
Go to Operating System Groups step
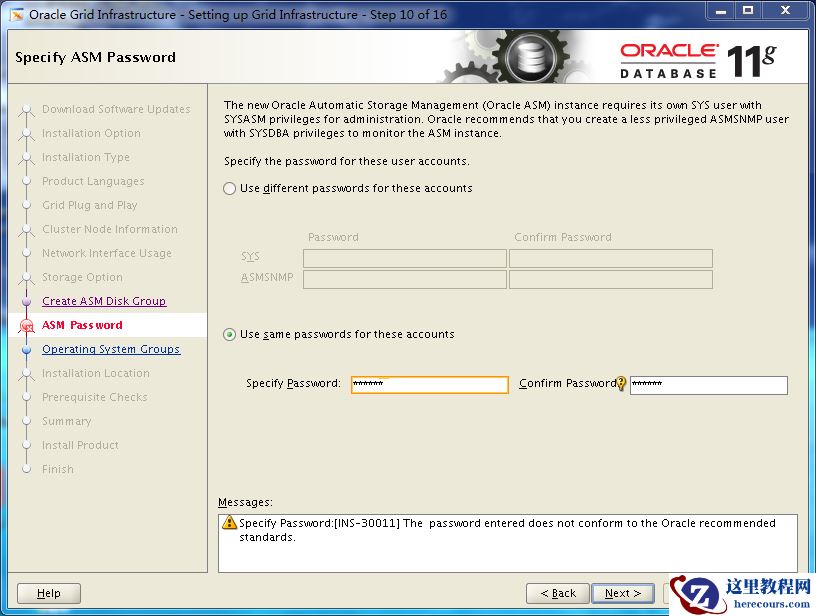tap(111, 349)
